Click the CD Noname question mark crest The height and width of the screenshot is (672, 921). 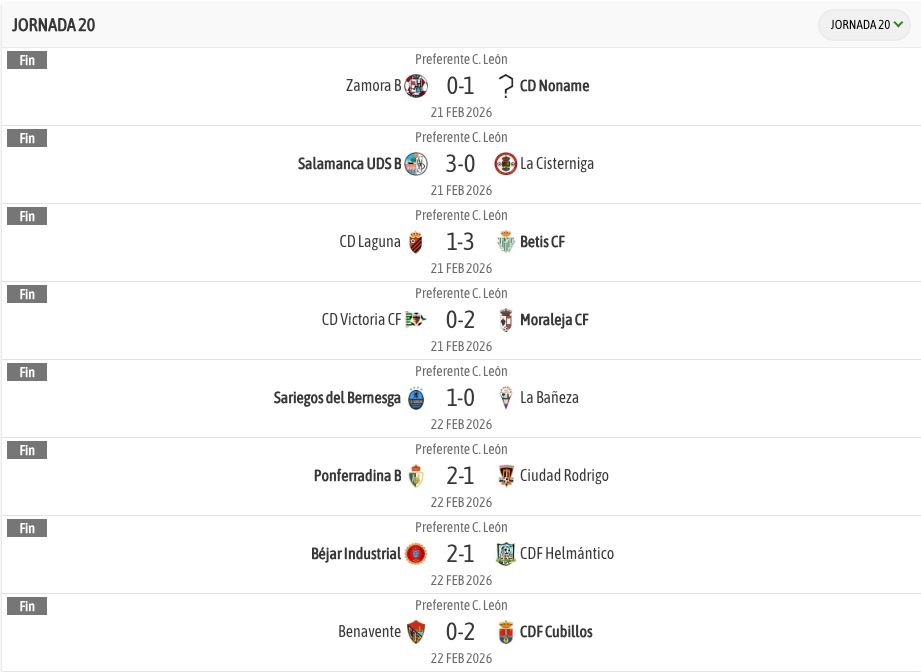tap(506, 86)
